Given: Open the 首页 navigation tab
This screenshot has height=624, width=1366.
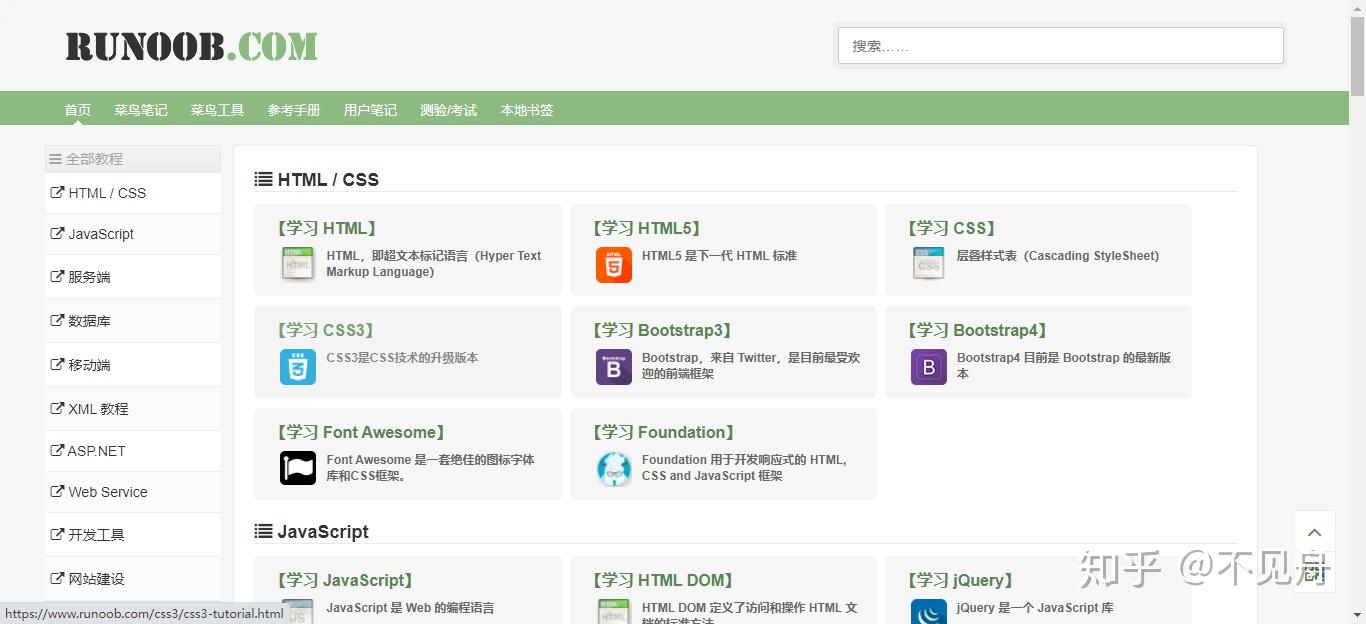Looking at the screenshot, I should (x=78, y=110).
